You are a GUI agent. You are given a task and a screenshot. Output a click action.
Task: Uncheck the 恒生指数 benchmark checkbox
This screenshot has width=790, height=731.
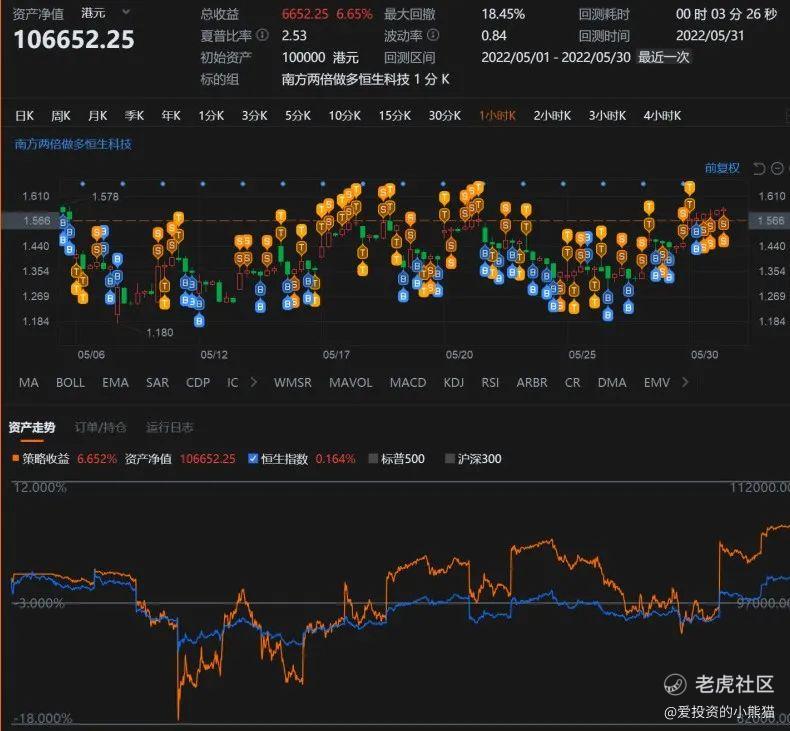[x=253, y=458]
